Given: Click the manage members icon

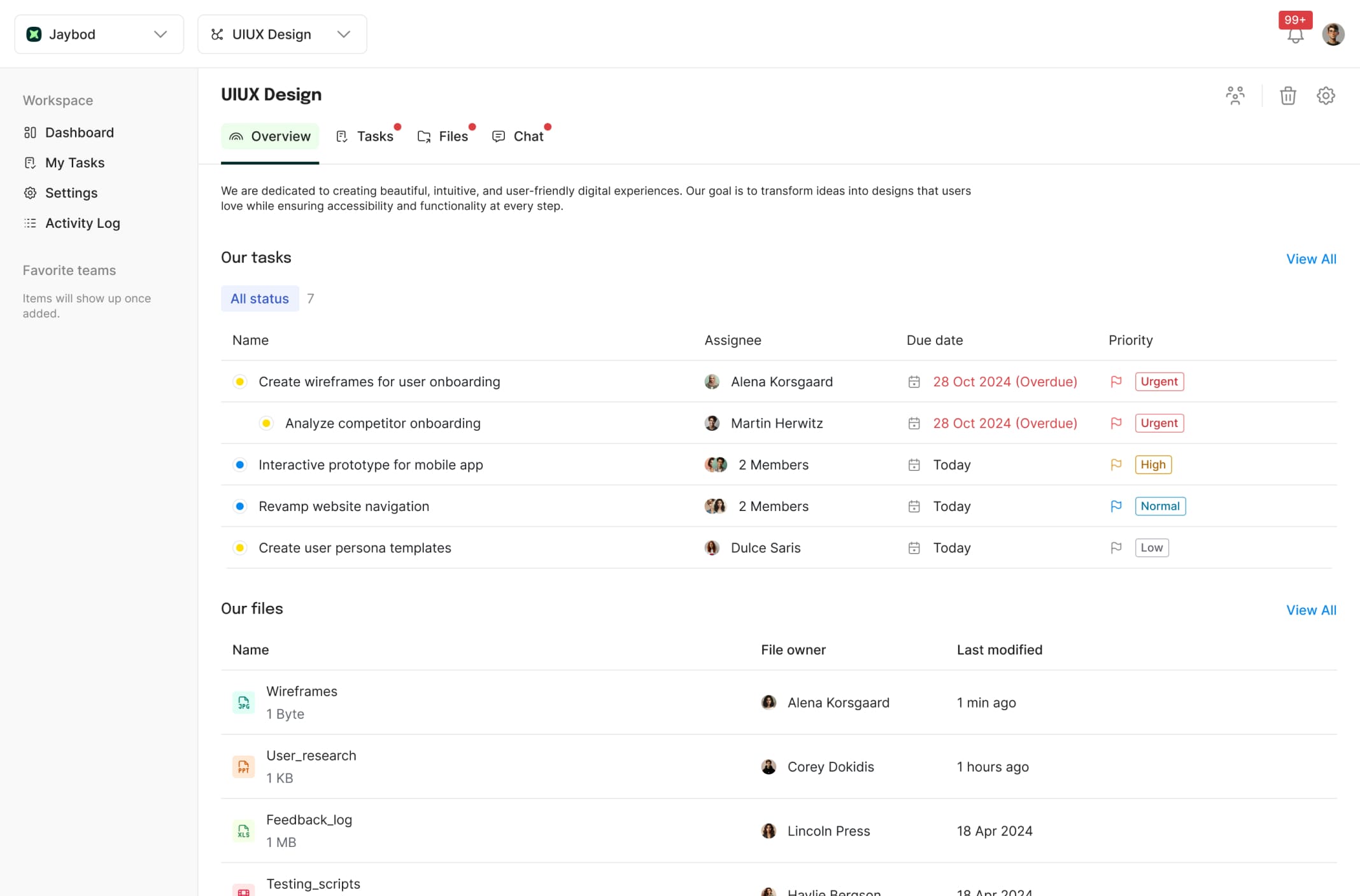Looking at the screenshot, I should click(1236, 95).
